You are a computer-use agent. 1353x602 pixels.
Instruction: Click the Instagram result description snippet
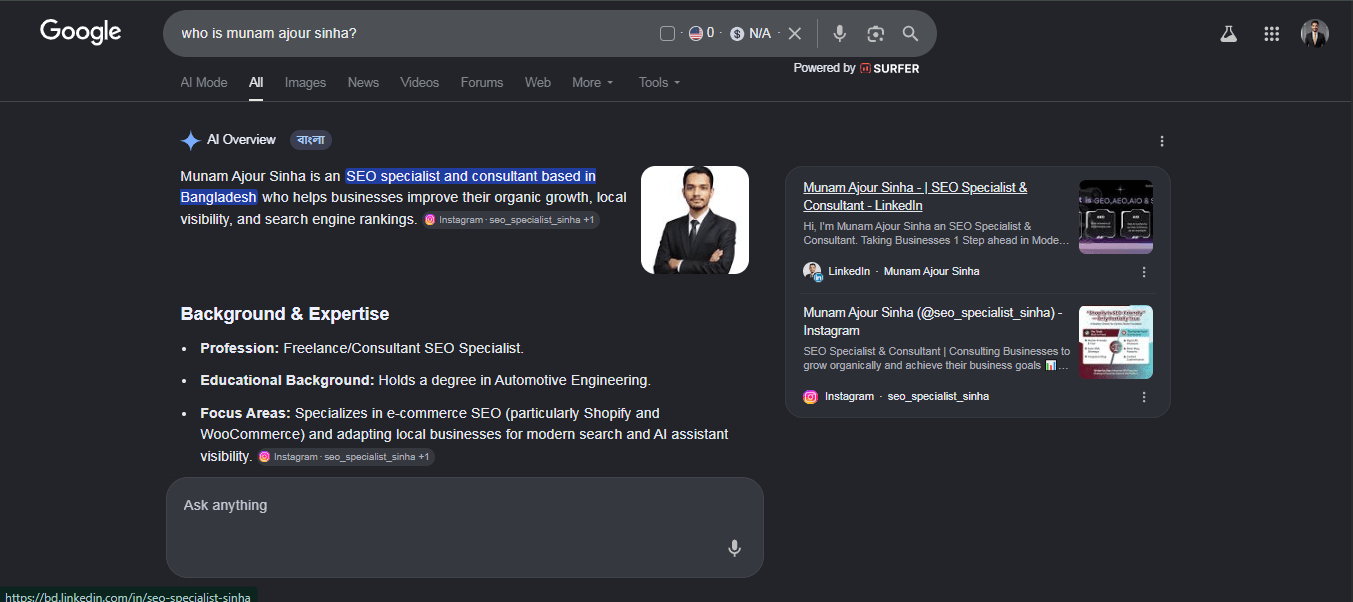(936, 358)
